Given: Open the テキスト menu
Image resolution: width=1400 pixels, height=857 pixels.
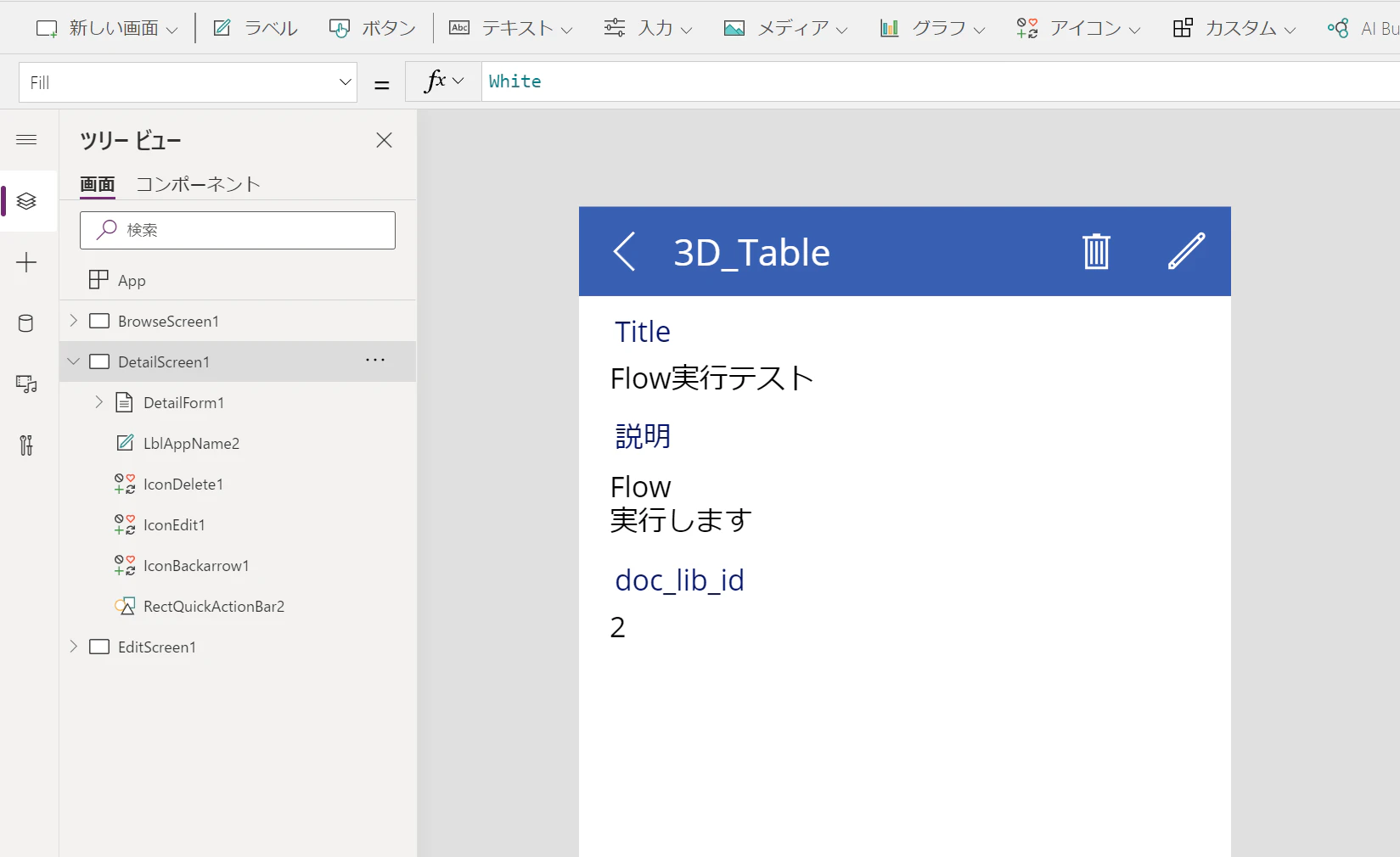Looking at the screenshot, I should tap(510, 28).
